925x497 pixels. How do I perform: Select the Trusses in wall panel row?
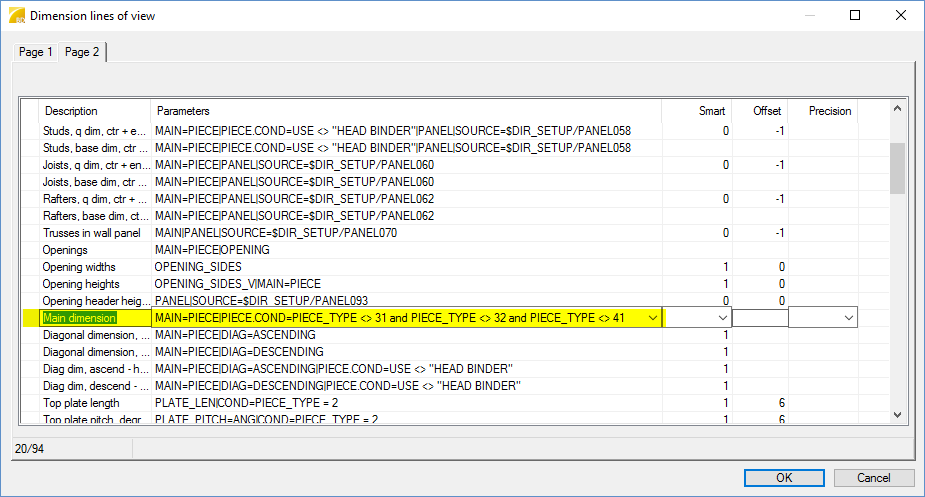tap(94, 233)
